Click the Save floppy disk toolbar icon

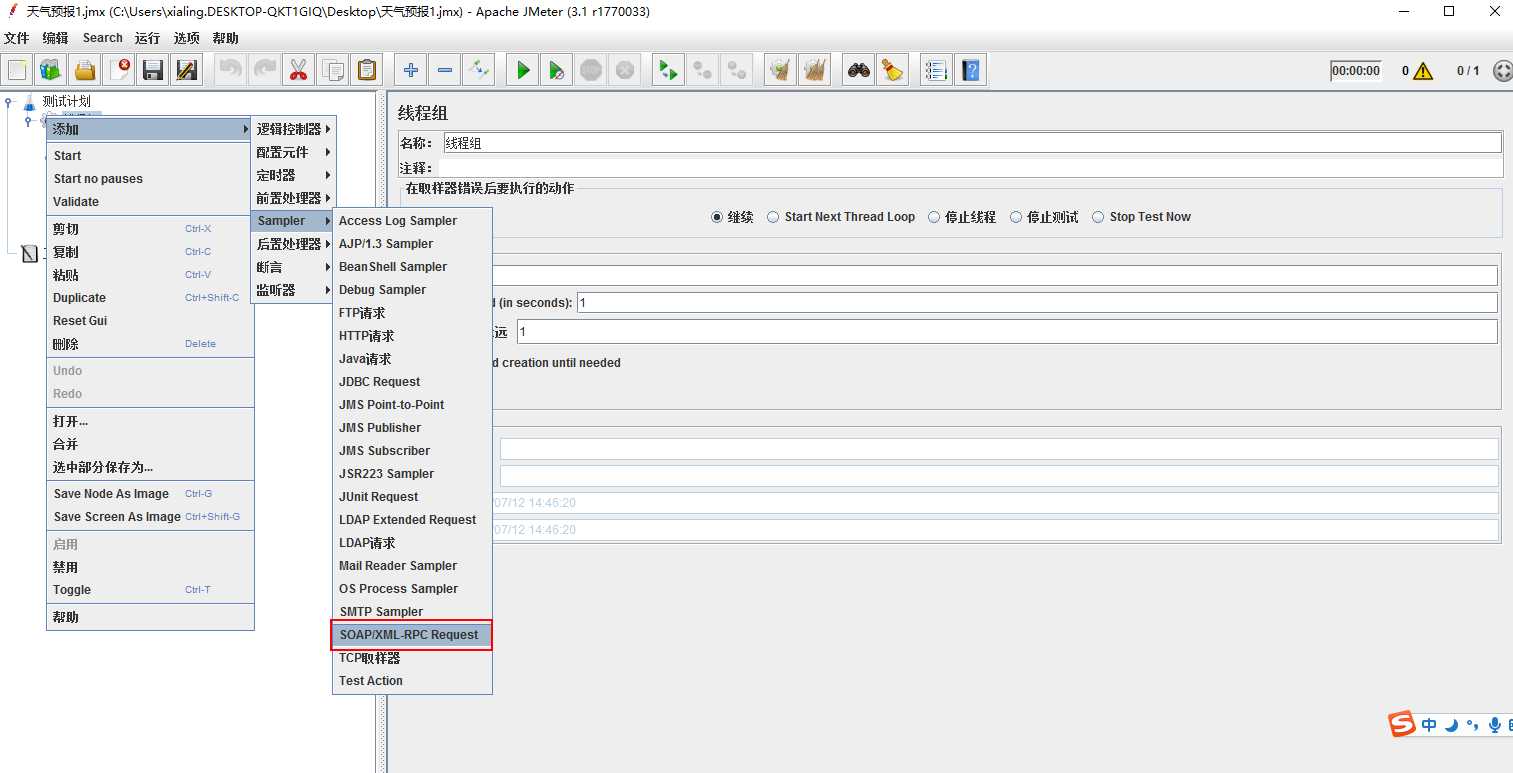tap(153, 70)
